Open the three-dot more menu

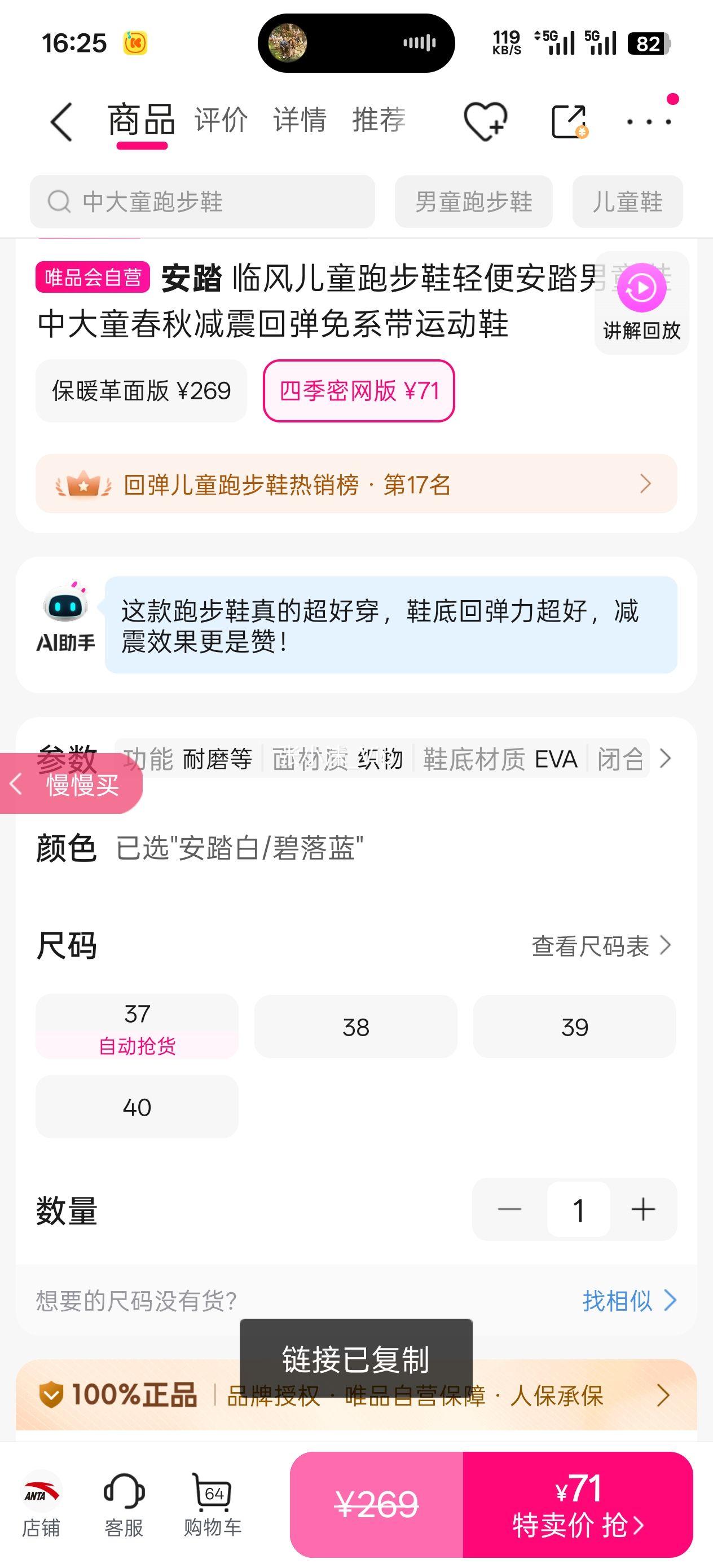pos(649,122)
